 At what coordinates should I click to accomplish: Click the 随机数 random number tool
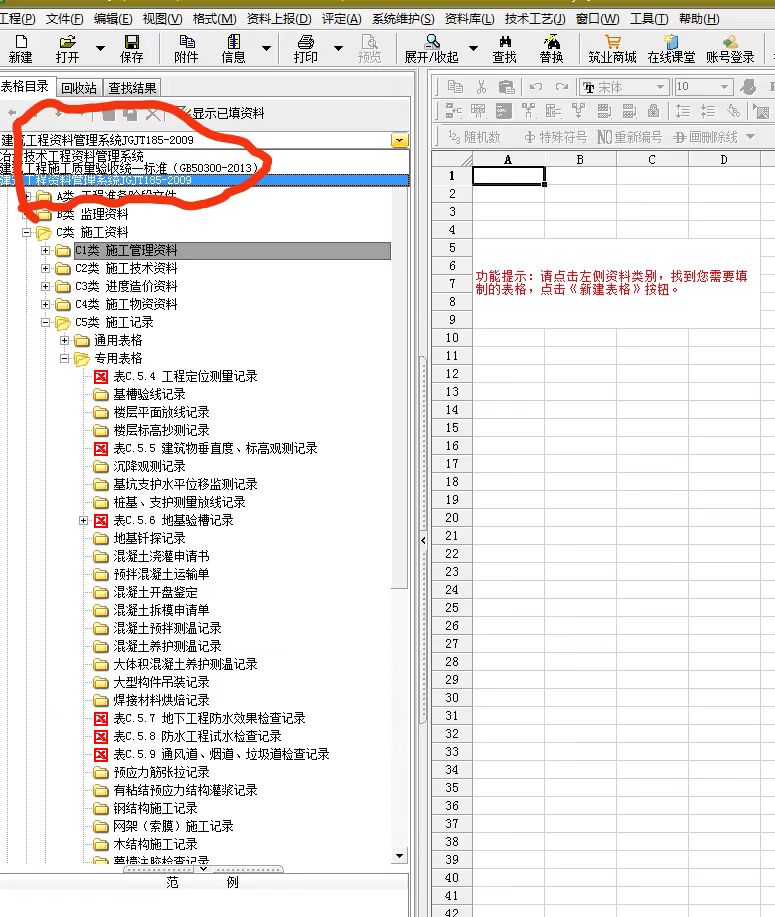(x=474, y=137)
